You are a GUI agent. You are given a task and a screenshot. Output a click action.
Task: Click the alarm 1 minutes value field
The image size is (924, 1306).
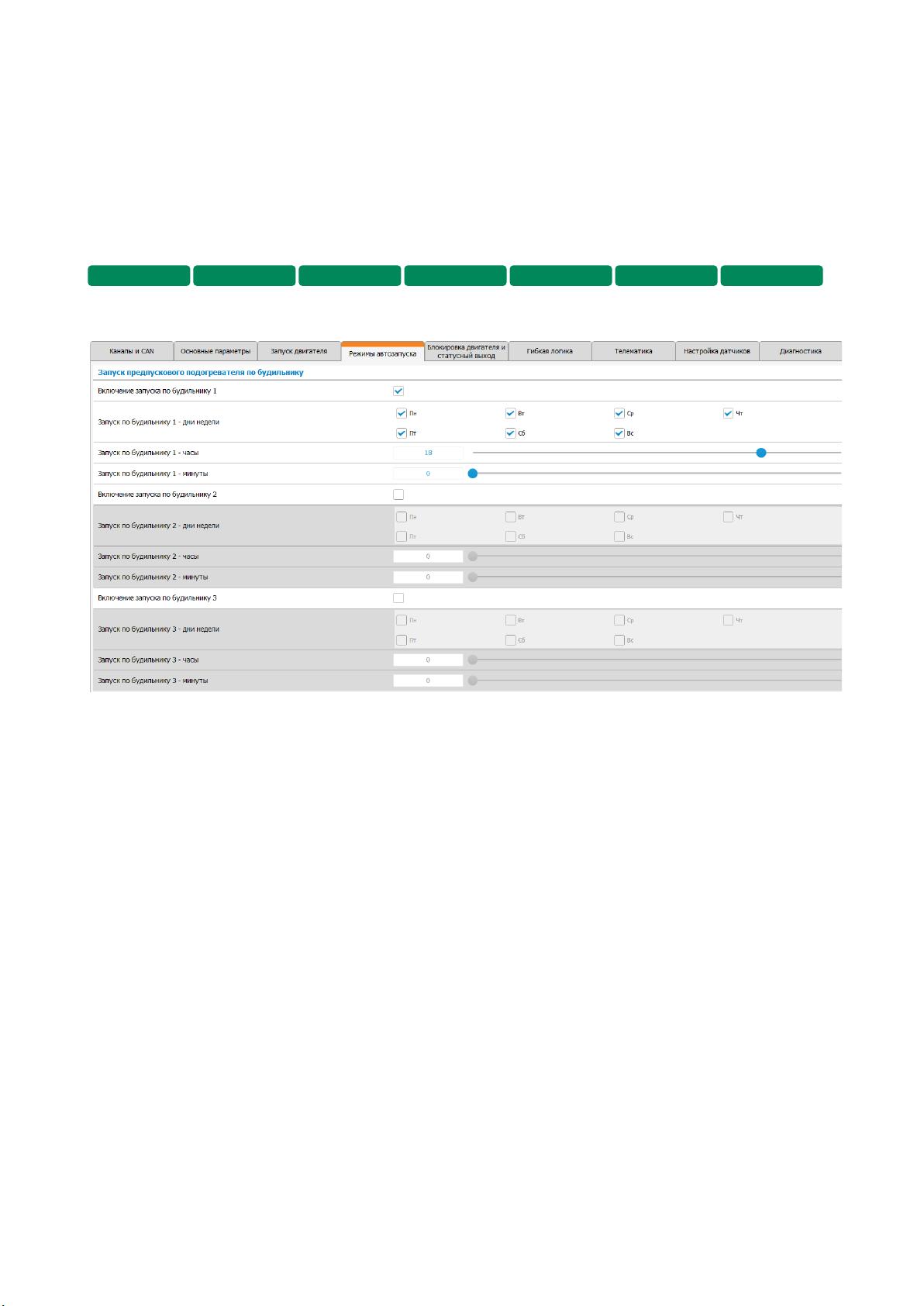pos(428,474)
